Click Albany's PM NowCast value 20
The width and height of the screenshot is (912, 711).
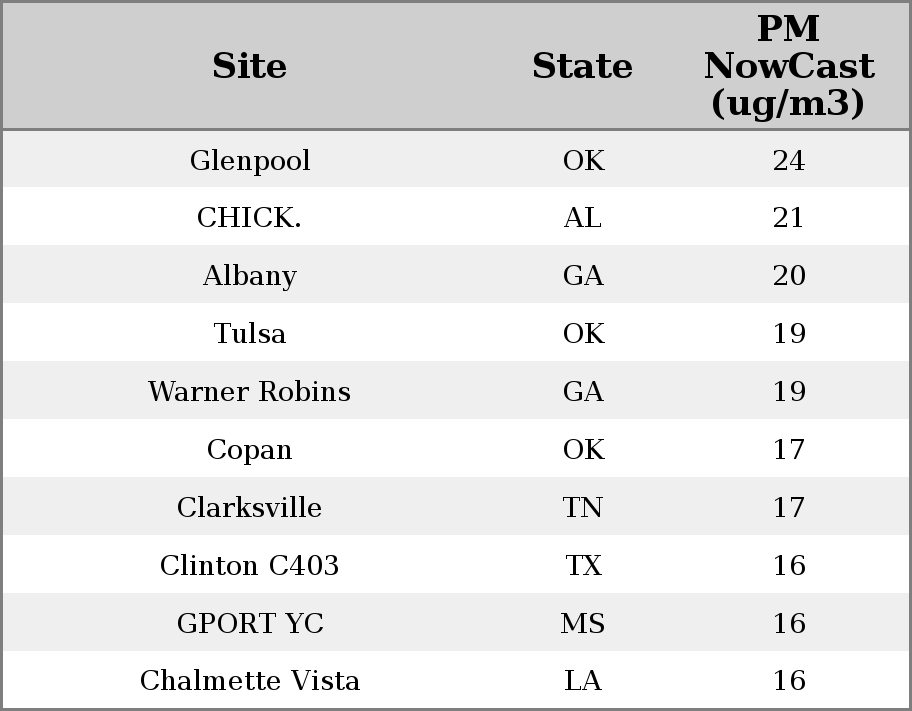(x=788, y=276)
